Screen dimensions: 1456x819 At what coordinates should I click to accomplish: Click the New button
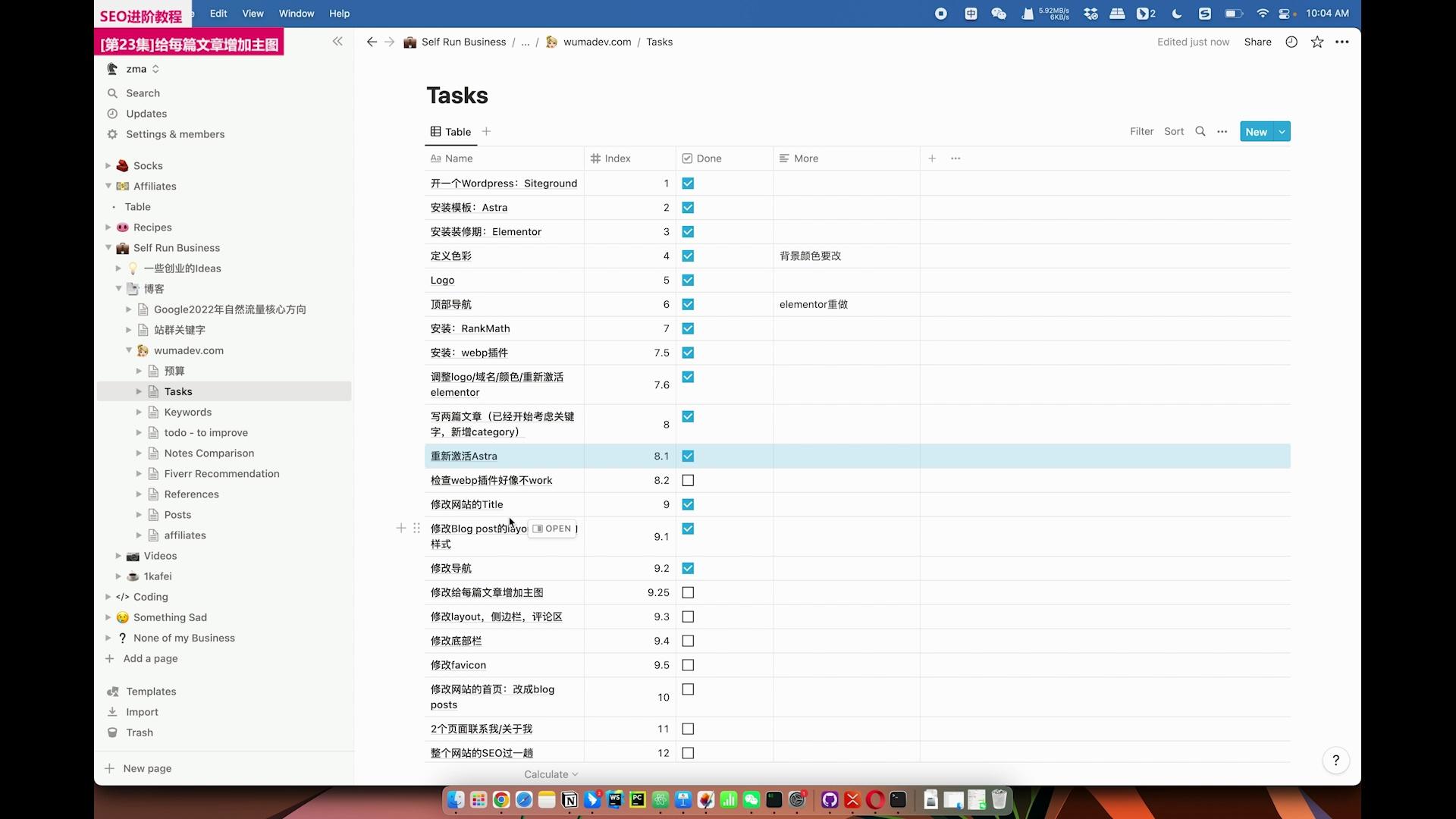[1256, 131]
